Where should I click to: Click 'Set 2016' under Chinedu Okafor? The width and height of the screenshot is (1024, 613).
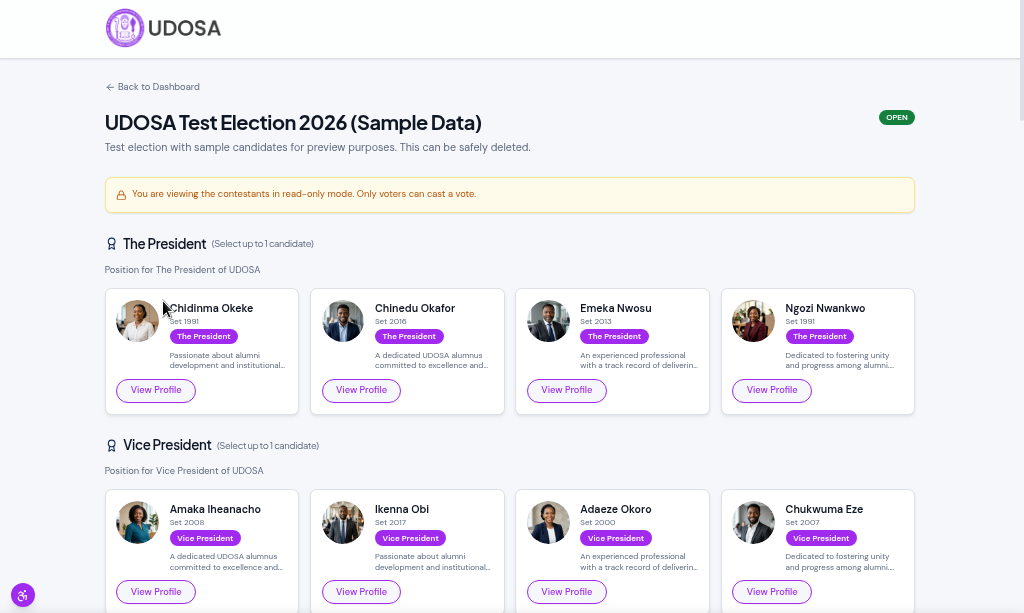coord(391,322)
